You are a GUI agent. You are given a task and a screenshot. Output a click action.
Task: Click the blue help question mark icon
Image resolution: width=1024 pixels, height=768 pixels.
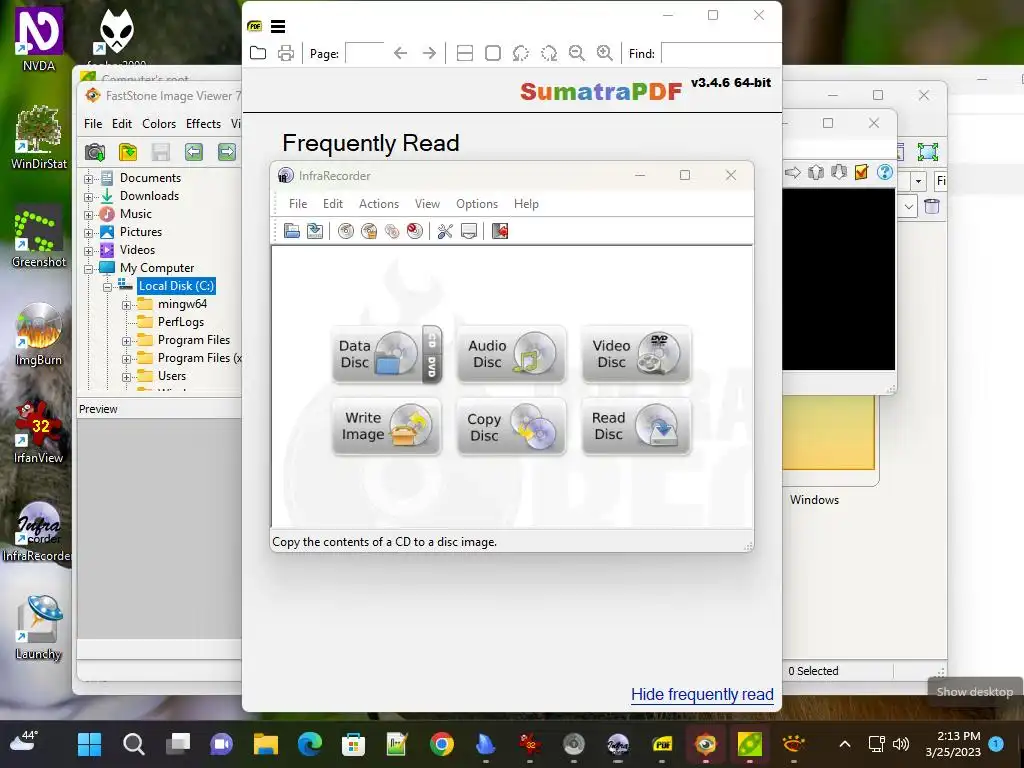point(885,172)
